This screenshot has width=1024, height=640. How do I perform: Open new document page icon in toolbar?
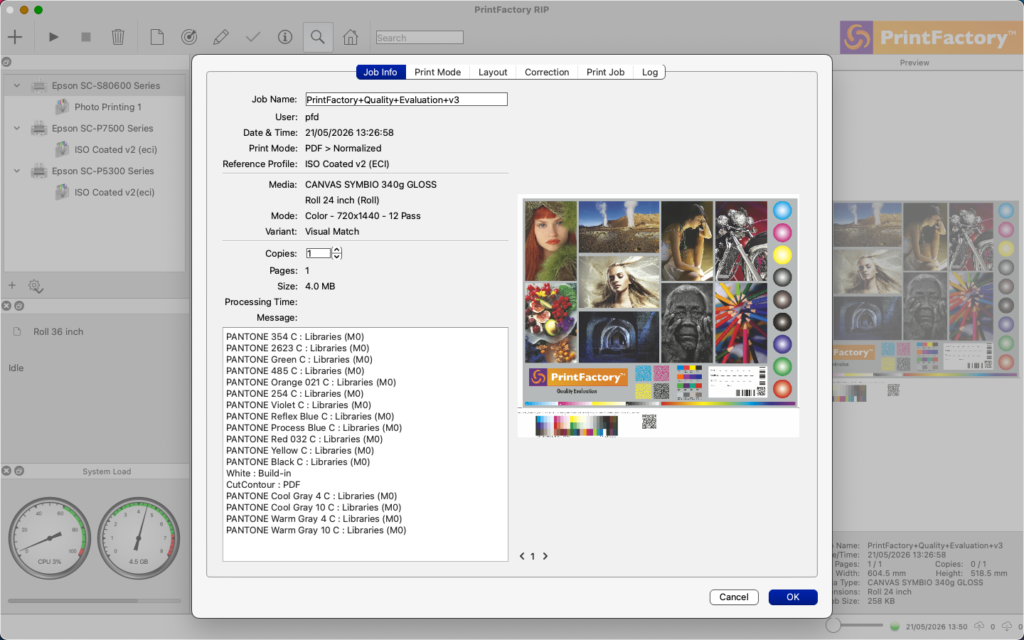coord(157,37)
